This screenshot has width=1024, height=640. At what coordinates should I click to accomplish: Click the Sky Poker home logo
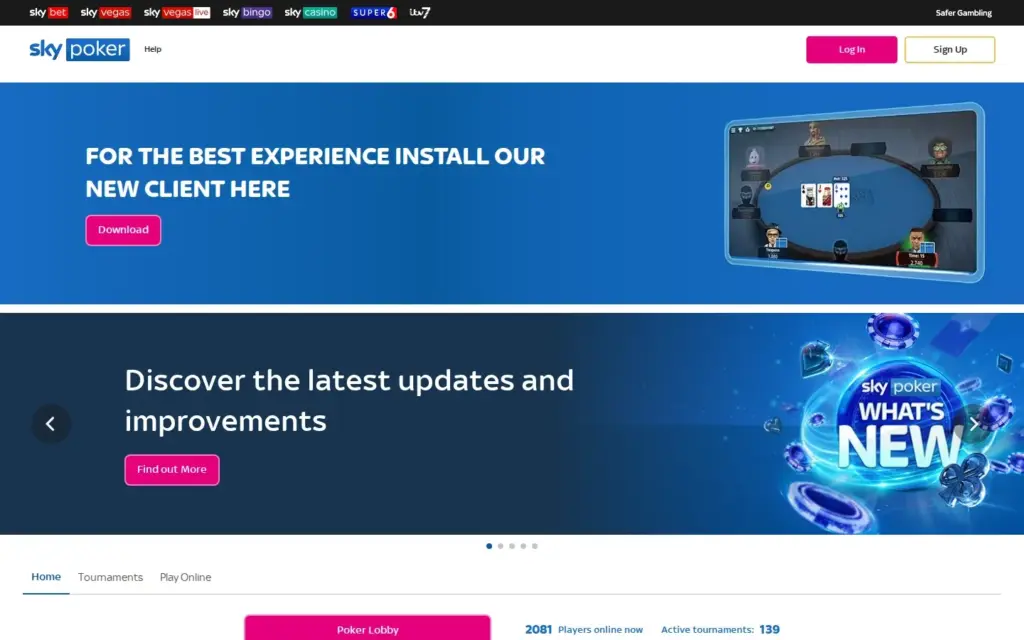[80, 49]
